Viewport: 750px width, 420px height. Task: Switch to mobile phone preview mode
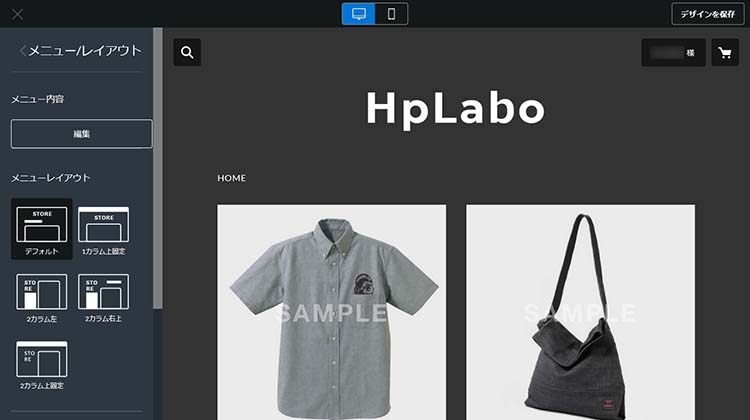tap(391, 14)
